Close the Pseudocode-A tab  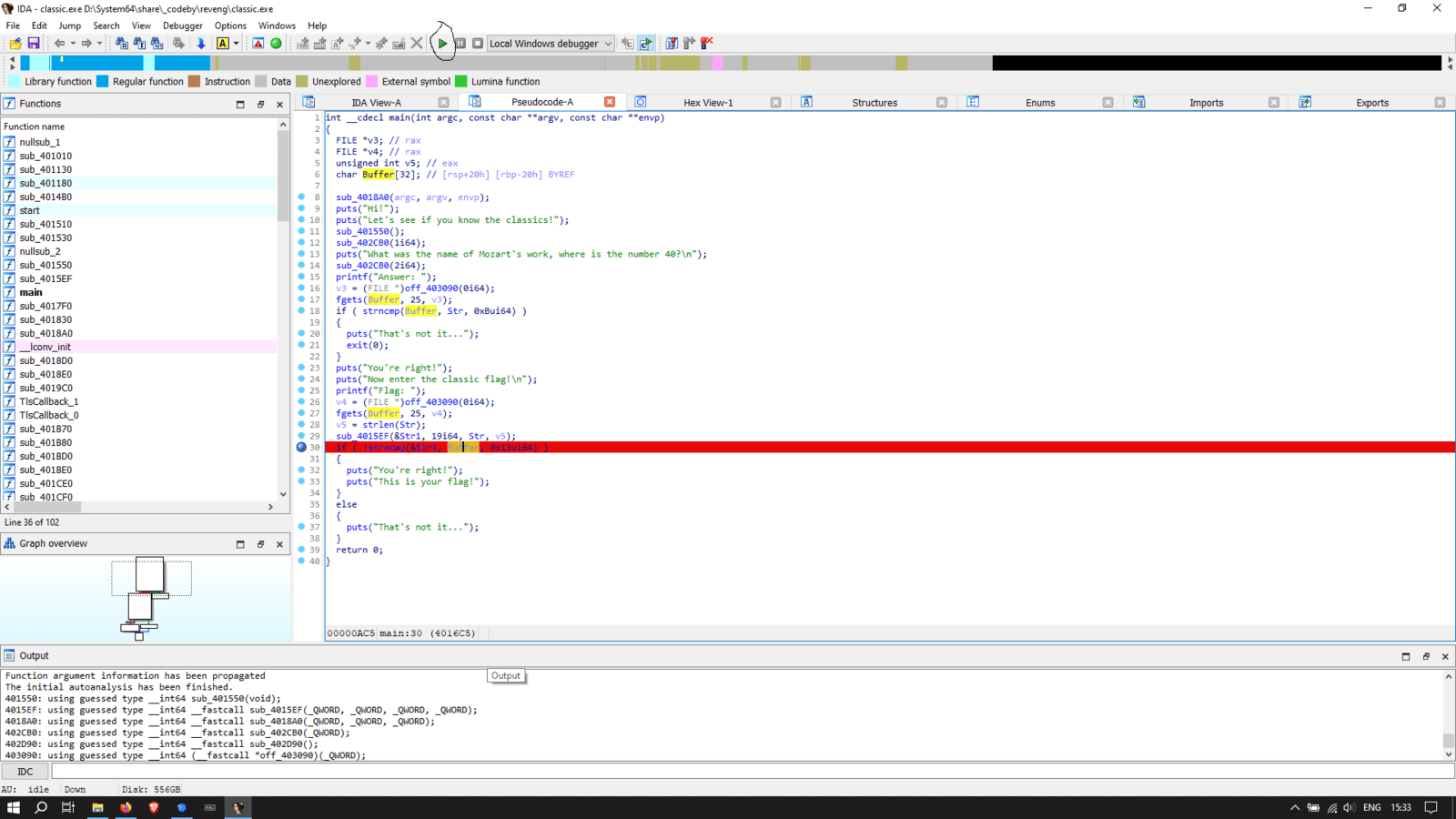610,102
